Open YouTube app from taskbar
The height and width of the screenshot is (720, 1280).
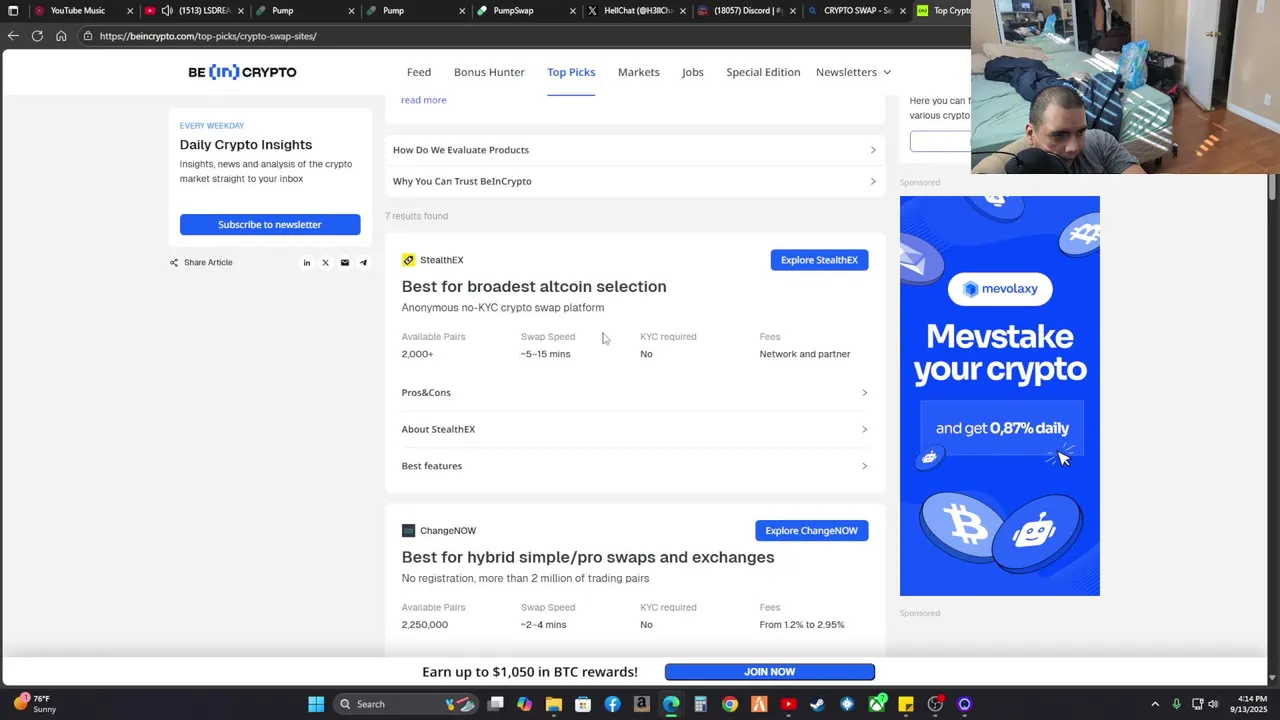pyautogui.click(x=788, y=704)
